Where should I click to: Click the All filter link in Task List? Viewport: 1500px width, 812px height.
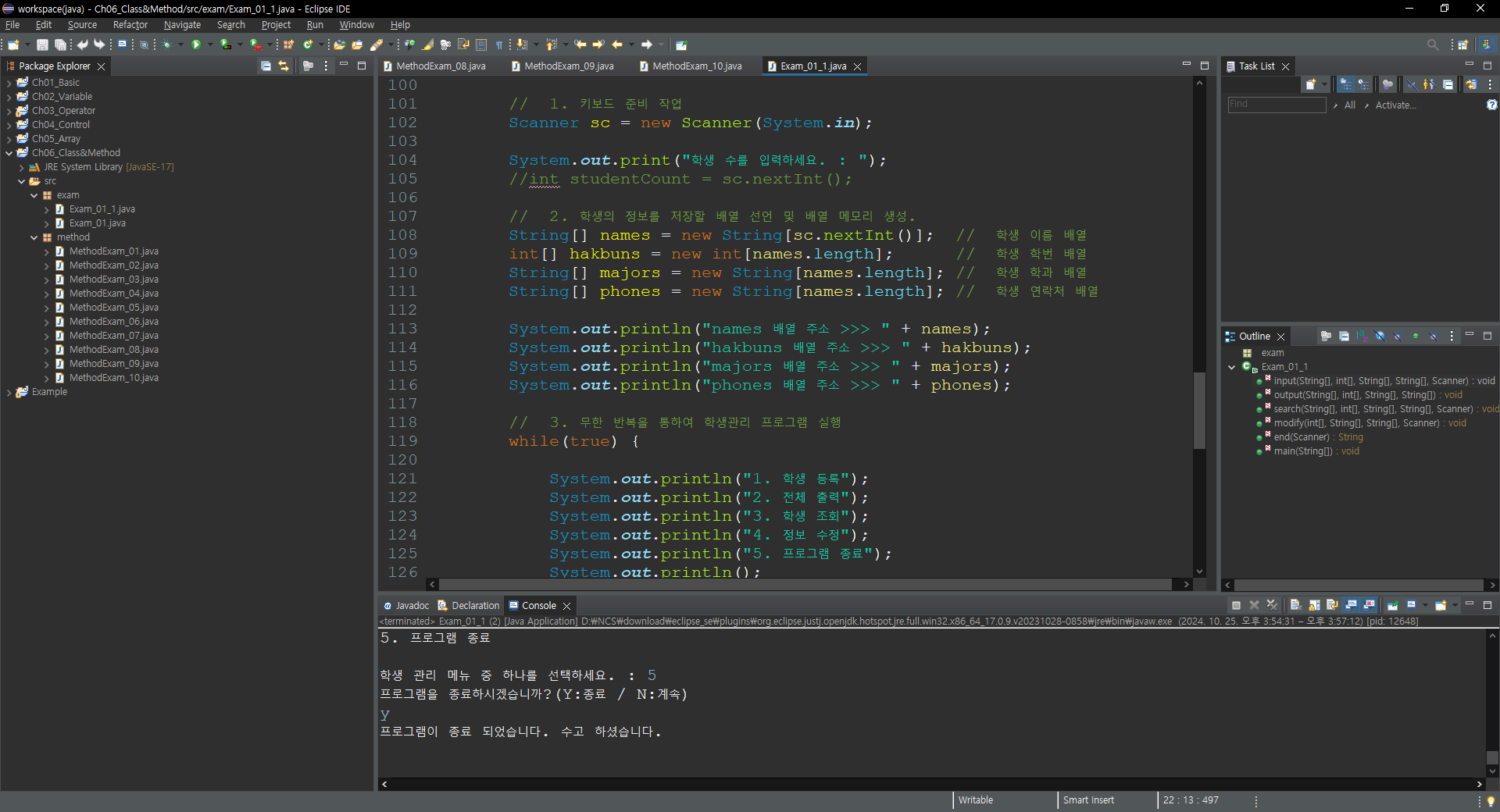[1350, 105]
